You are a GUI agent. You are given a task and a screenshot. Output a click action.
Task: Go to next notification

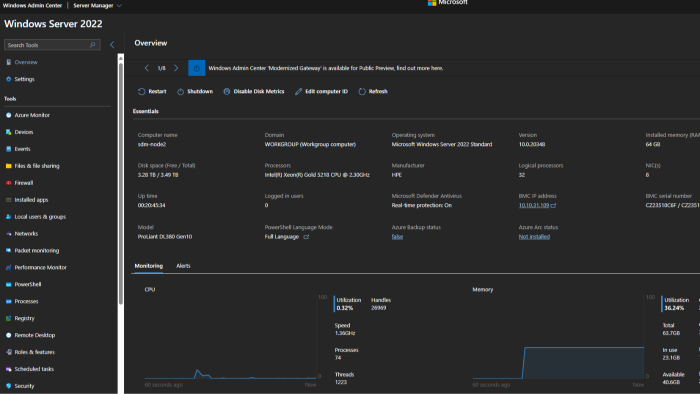click(176, 68)
